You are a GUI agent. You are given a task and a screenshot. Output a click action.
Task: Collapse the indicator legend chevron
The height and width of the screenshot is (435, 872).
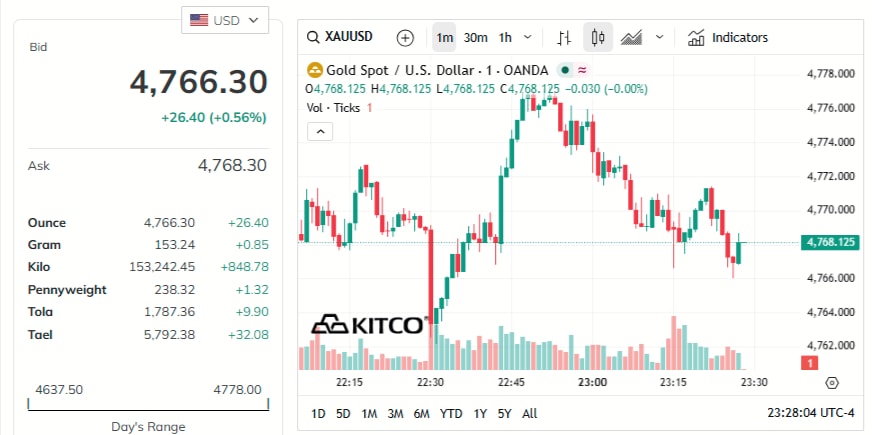(320, 131)
